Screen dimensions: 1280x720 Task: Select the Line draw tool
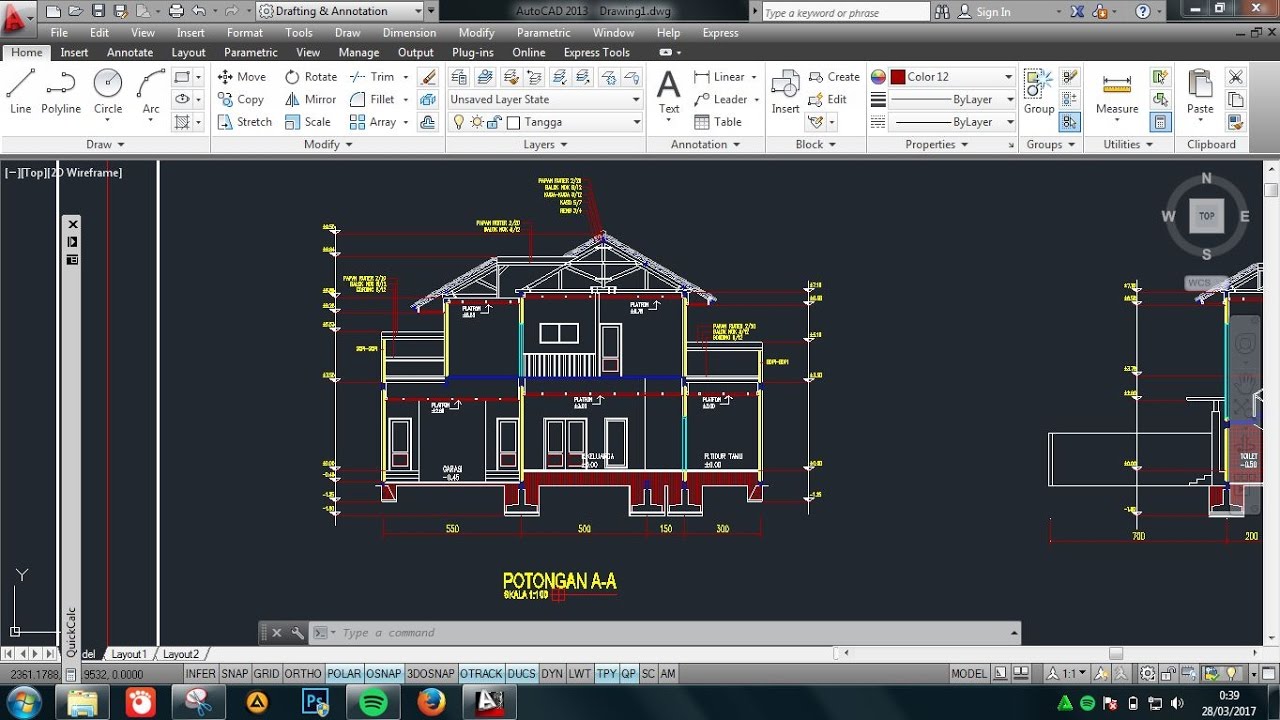click(x=20, y=92)
